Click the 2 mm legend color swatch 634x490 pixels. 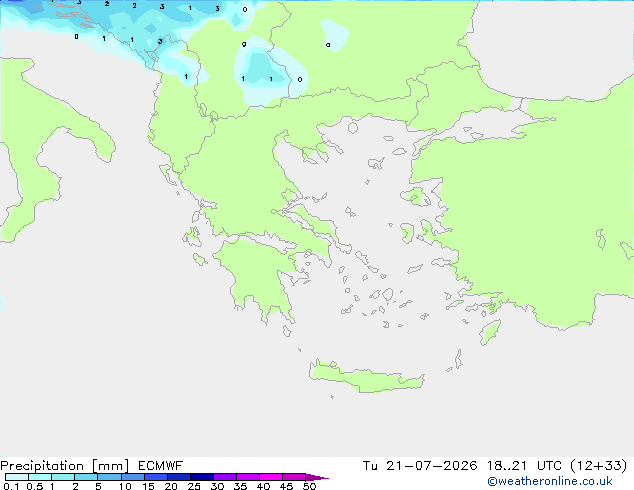(x=86, y=477)
